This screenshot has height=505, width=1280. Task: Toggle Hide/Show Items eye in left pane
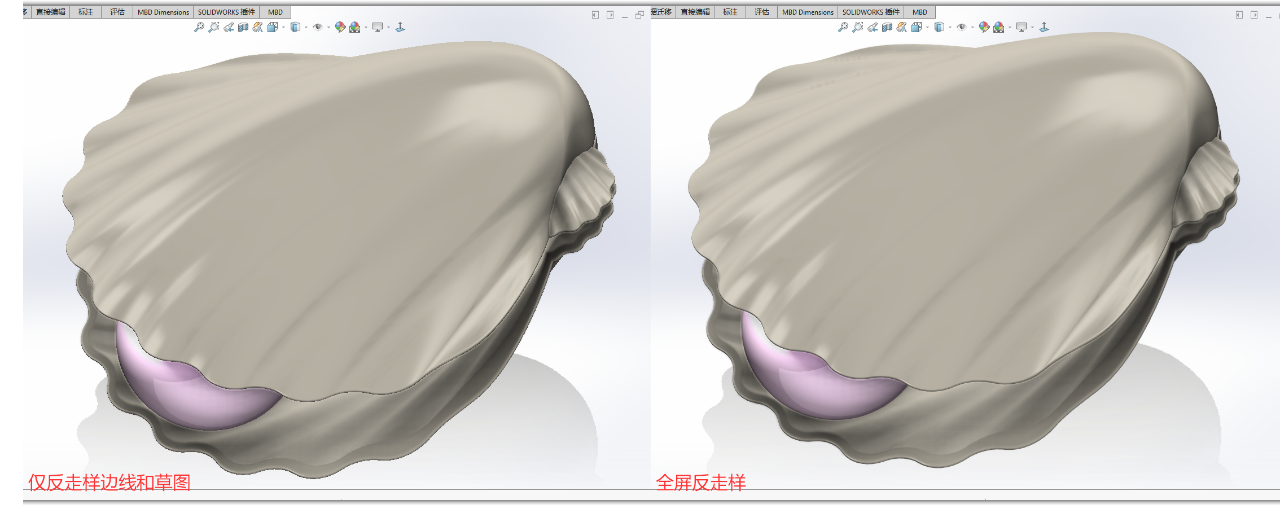[317, 27]
